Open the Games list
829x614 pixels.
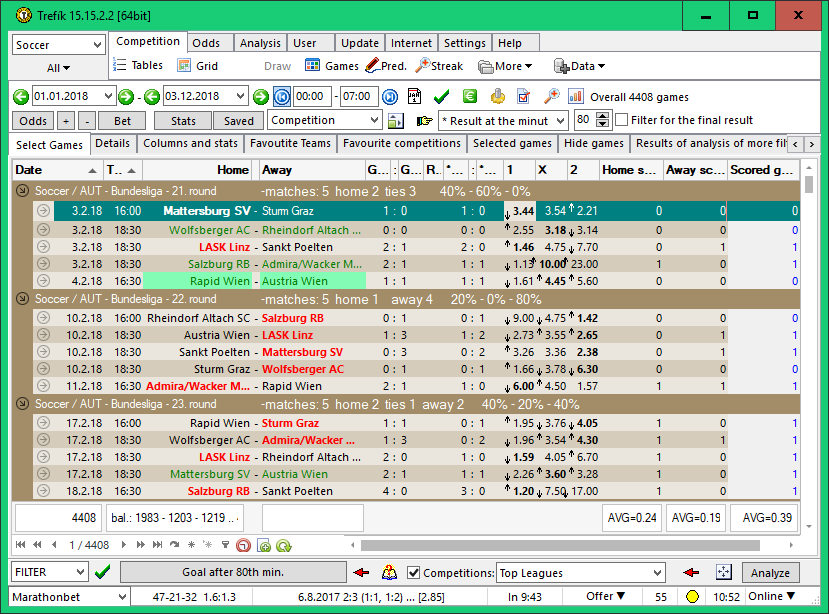[331, 66]
